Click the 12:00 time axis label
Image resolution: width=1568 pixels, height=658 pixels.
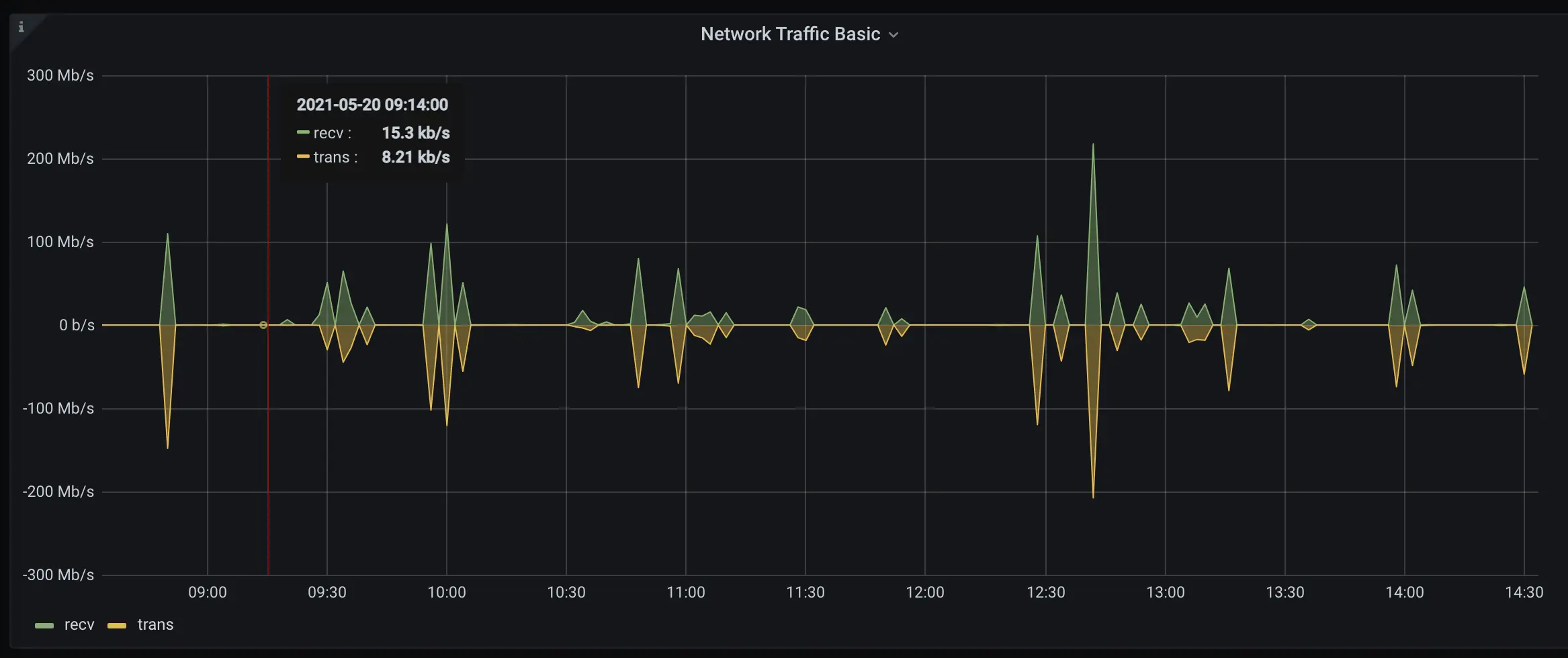tap(925, 592)
